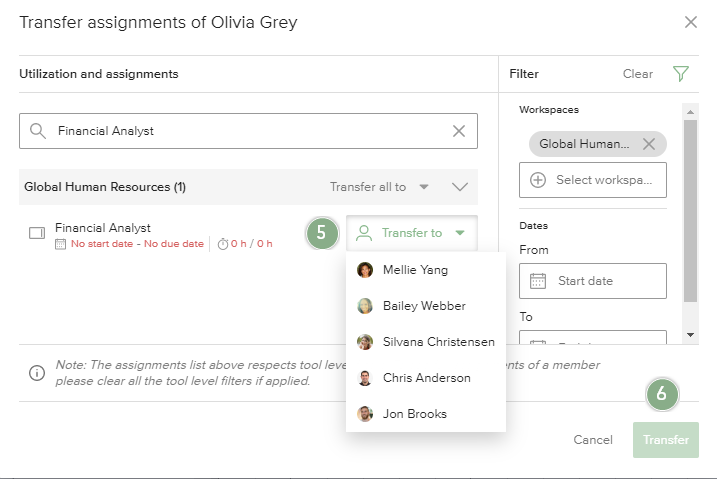The height and width of the screenshot is (479, 717).
Task: Remove the Global Human workspace chip
Action: click(648, 144)
